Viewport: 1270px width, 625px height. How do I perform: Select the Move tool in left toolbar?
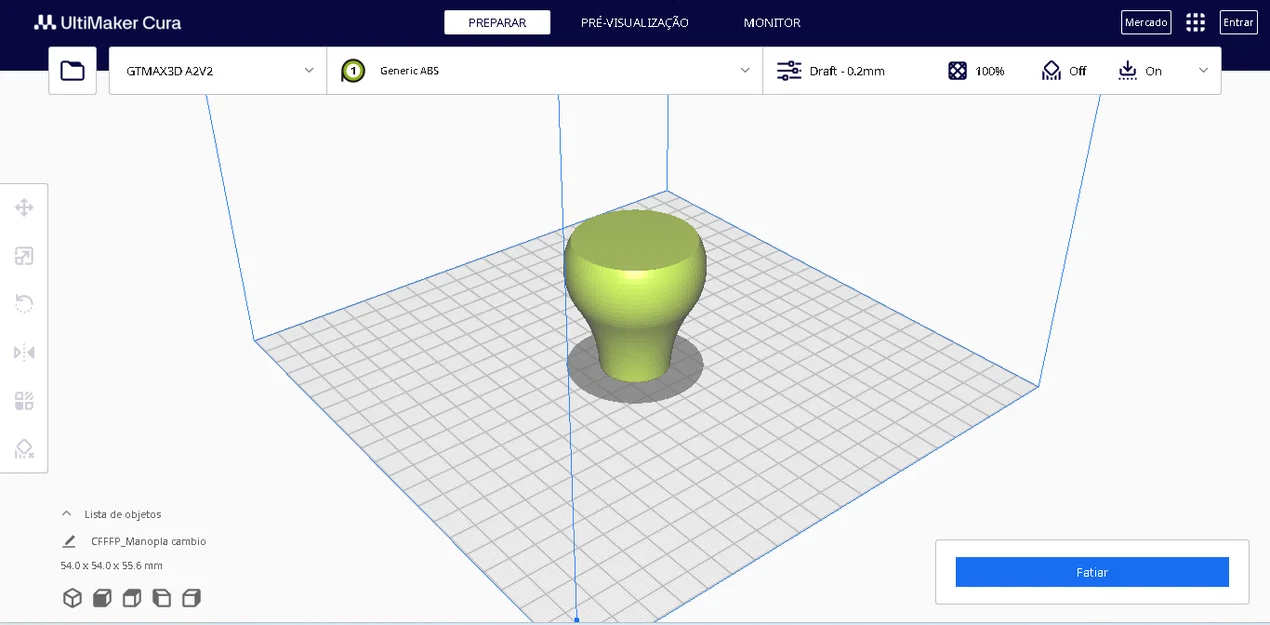24,208
